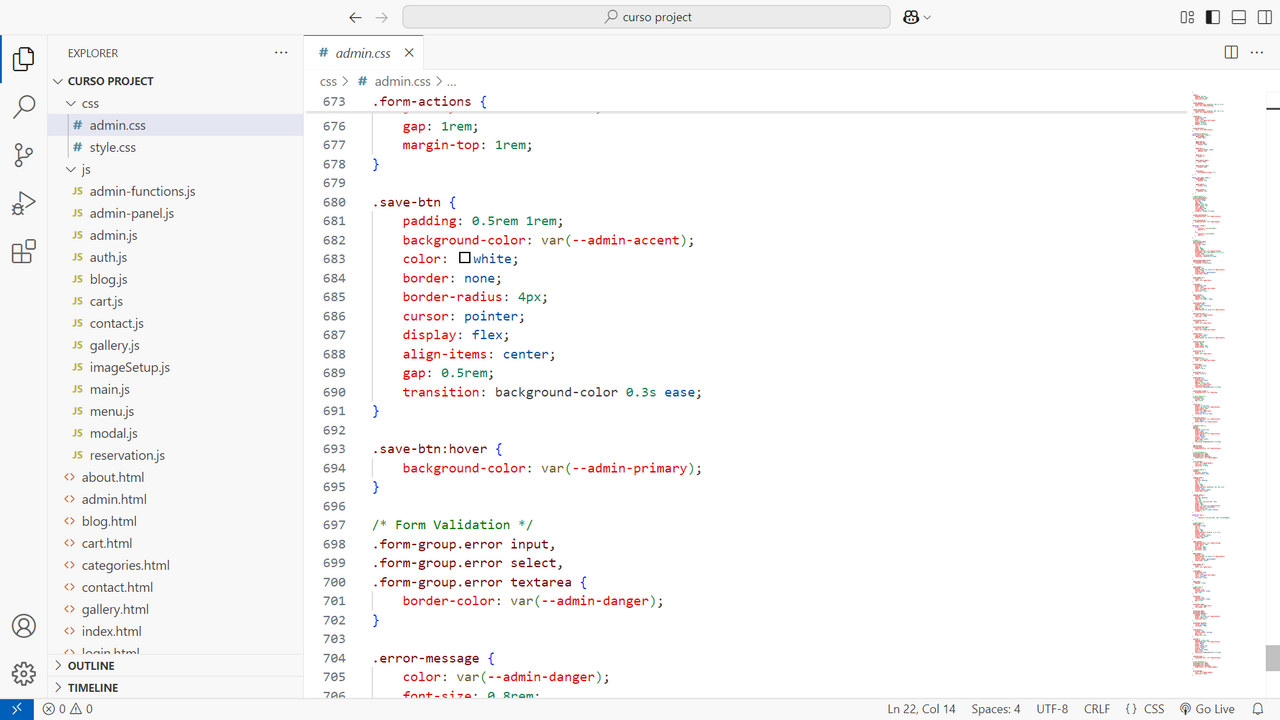This screenshot has height=720, width=1280.
Task: Click the admin.css breadcrumb segment
Action: 402,81
